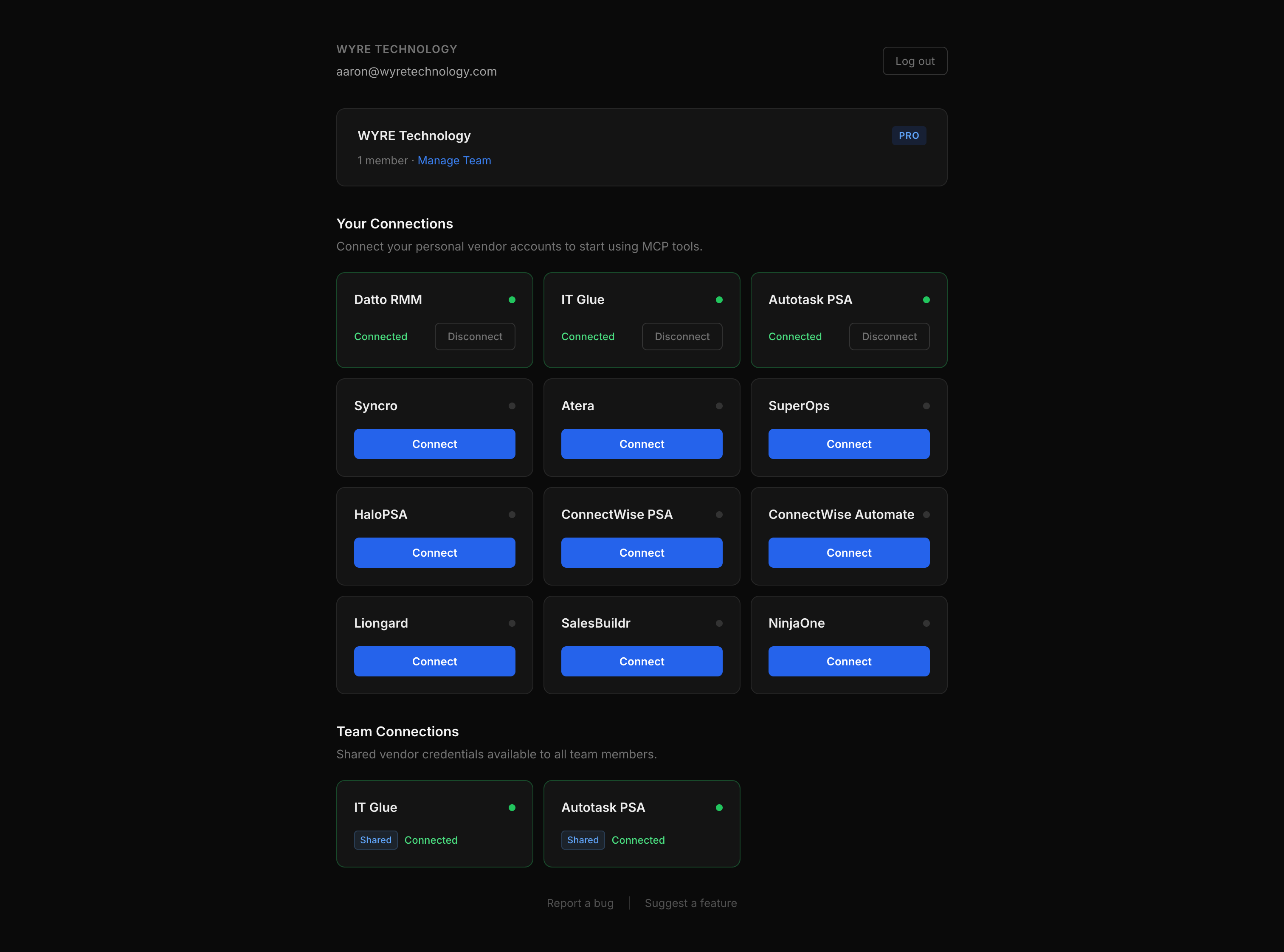Report a bug via the footer link
The height and width of the screenshot is (952, 1284).
[x=580, y=903]
